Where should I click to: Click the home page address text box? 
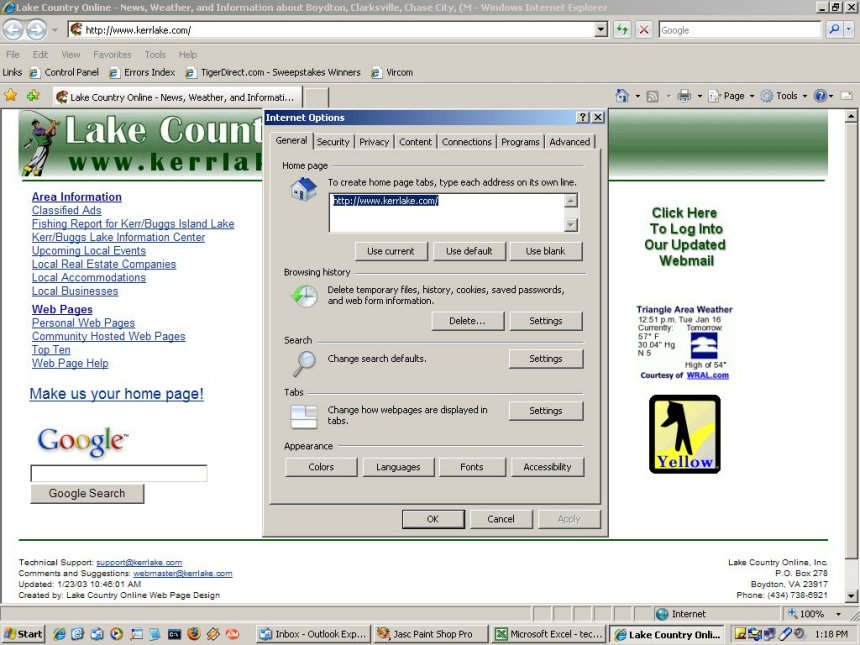(447, 213)
